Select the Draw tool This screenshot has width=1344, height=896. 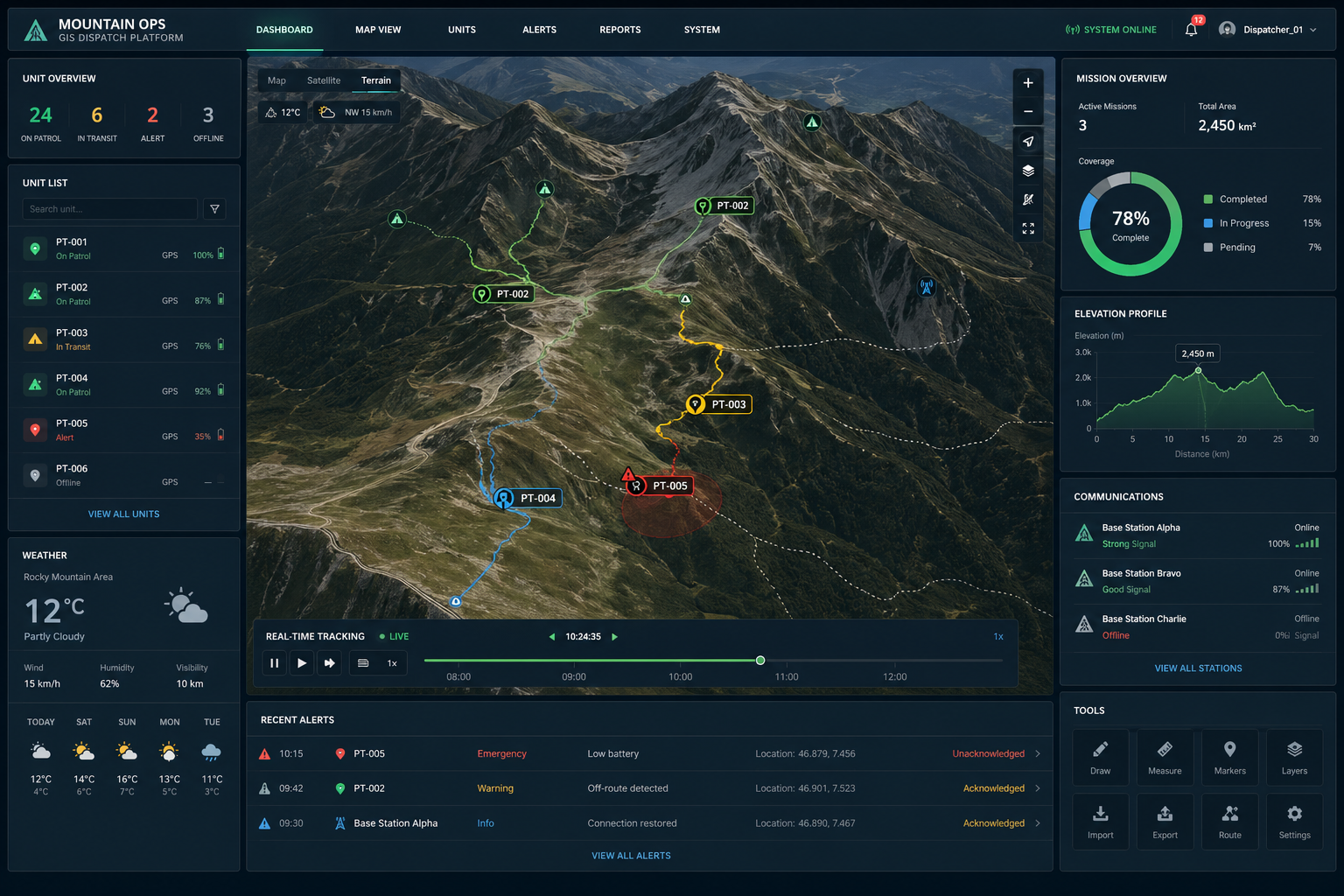[1100, 756]
